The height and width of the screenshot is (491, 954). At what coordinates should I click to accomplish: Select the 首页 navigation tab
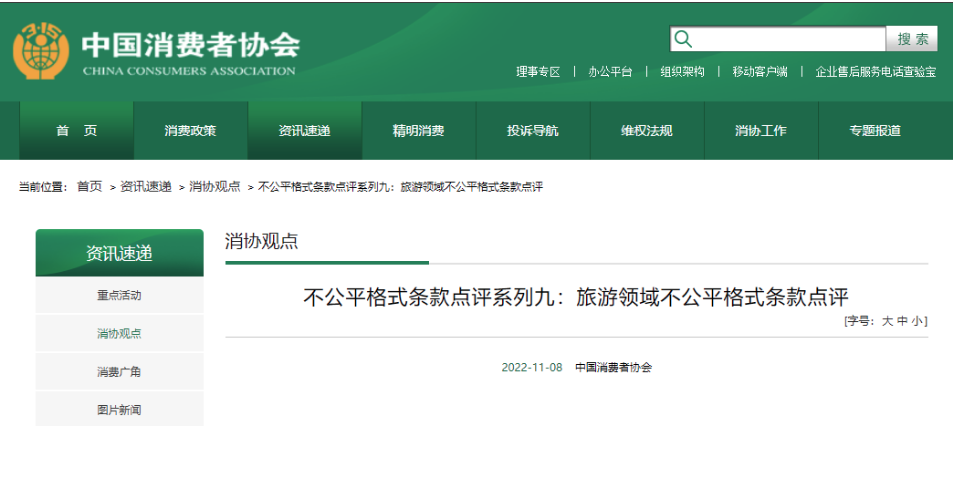point(77,131)
